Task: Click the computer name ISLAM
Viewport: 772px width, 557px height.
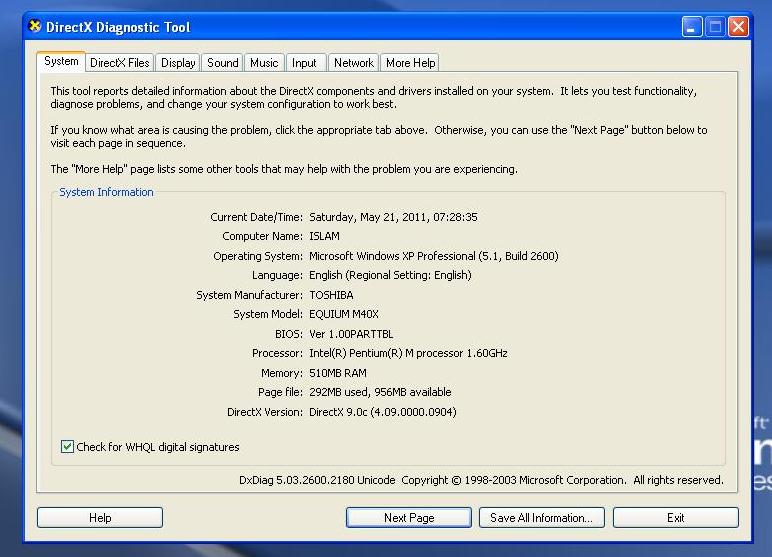Action: point(324,236)
